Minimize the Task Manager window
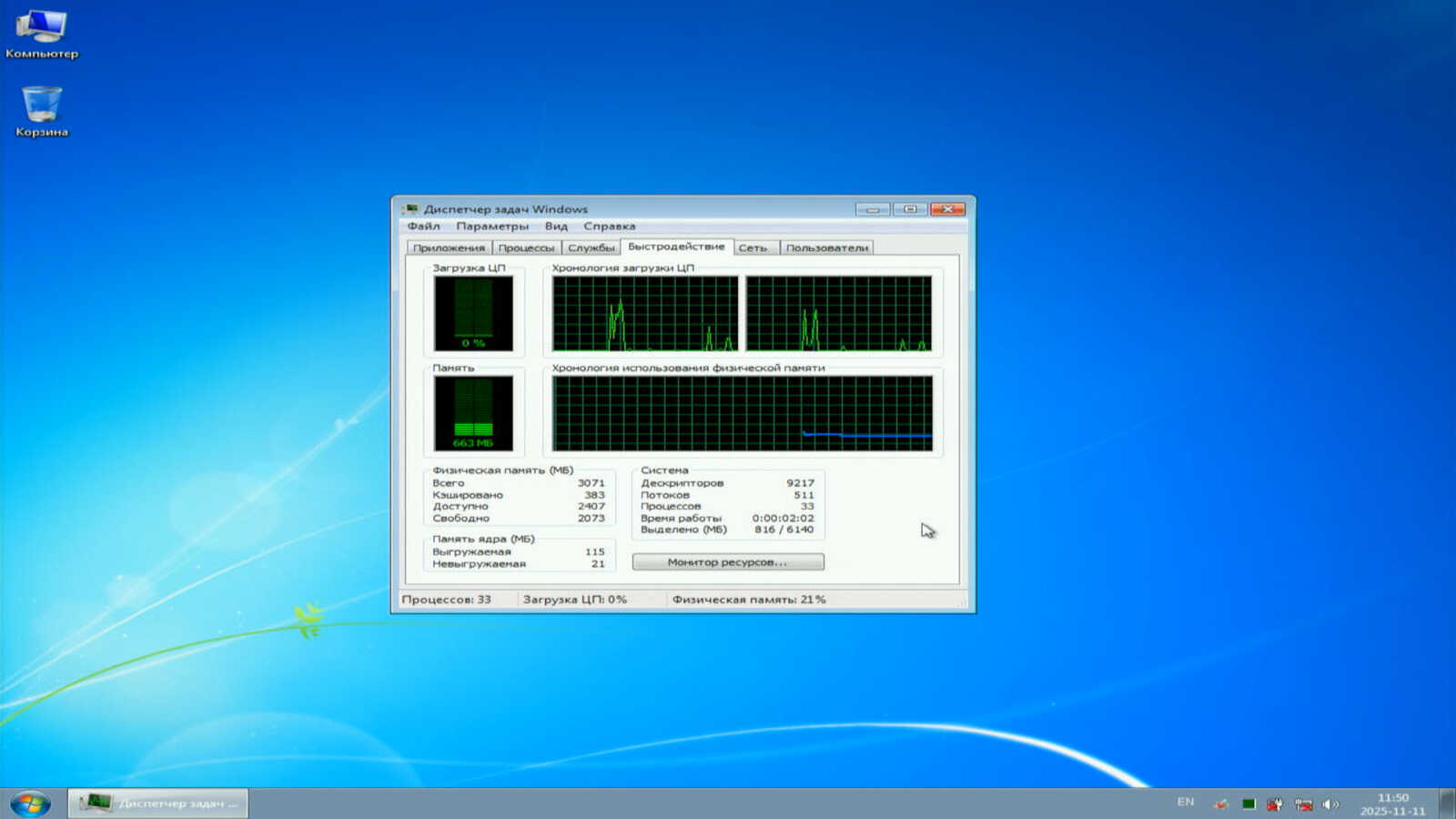This screenshot has height=819, width=1456. point(872,209)
